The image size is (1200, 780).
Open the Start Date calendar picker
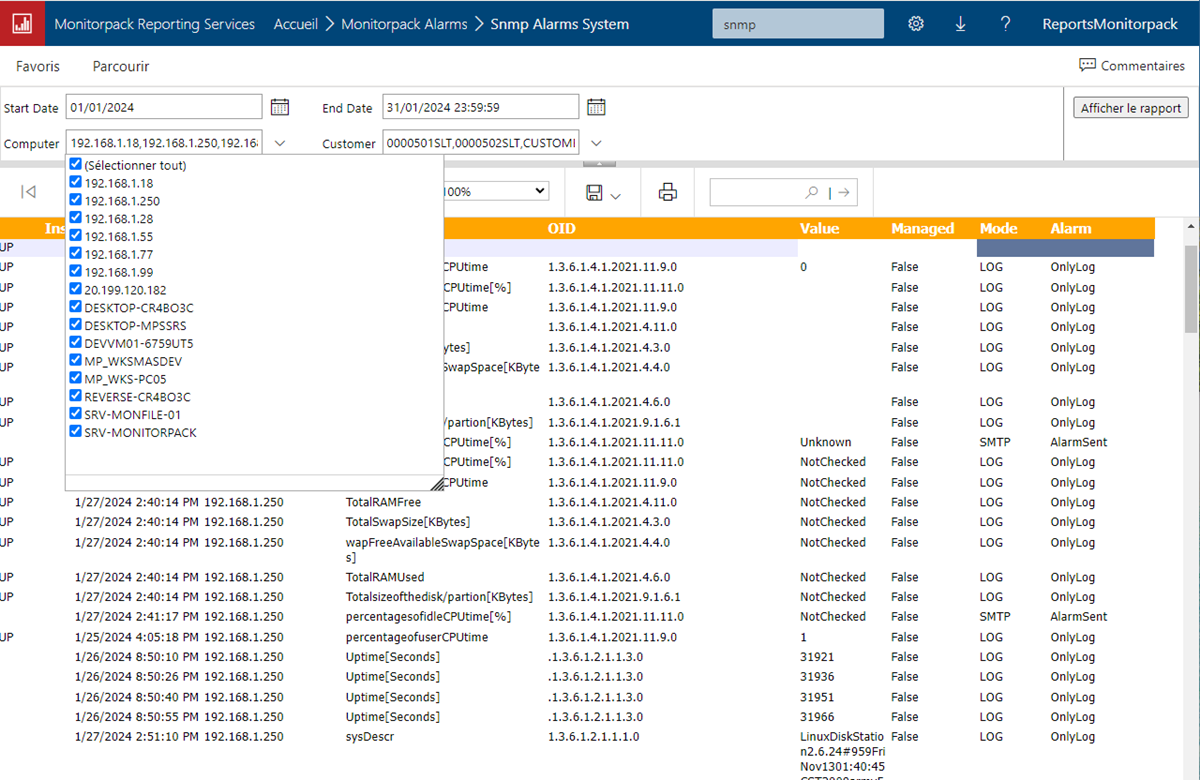280,107
